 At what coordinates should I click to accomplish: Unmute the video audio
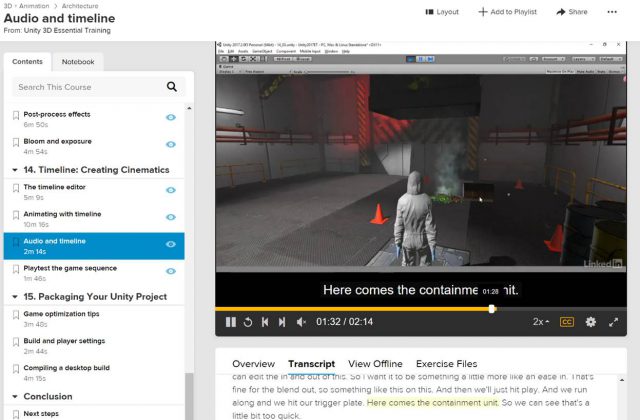click(x=301, y=322)
